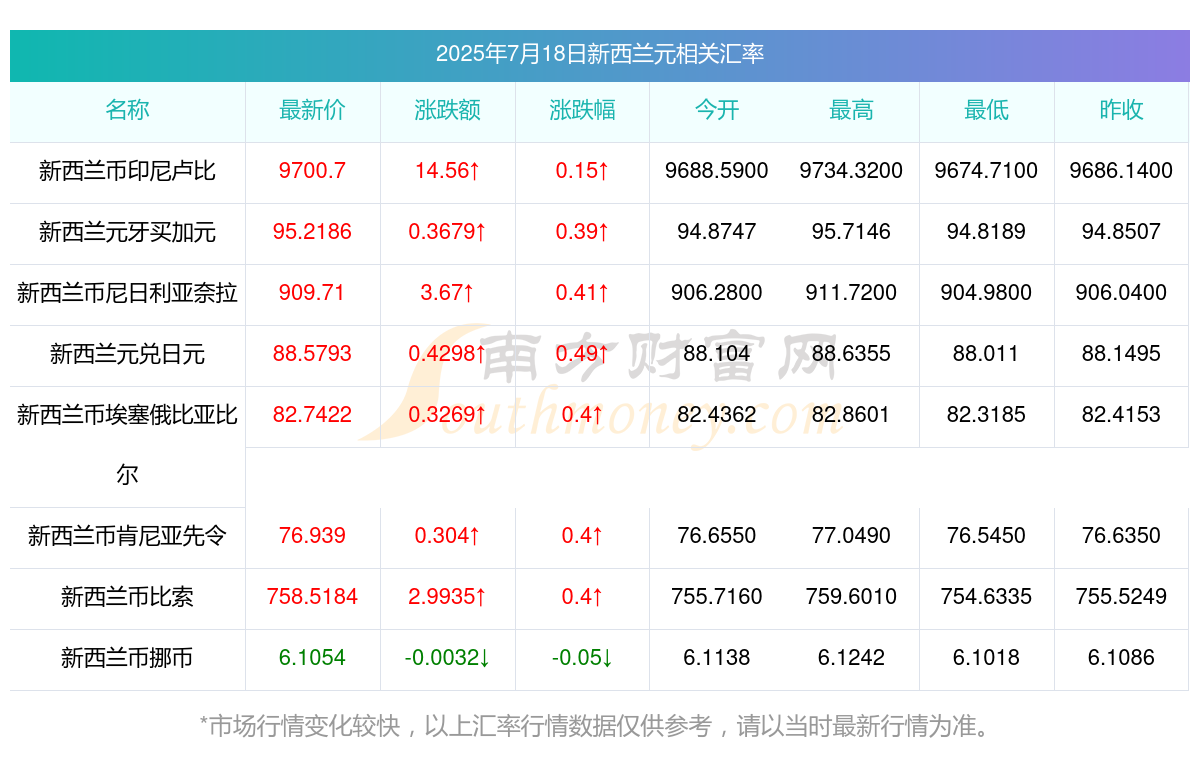
Task: Click change percent -0.05↓
Action: tap(582, 658)
